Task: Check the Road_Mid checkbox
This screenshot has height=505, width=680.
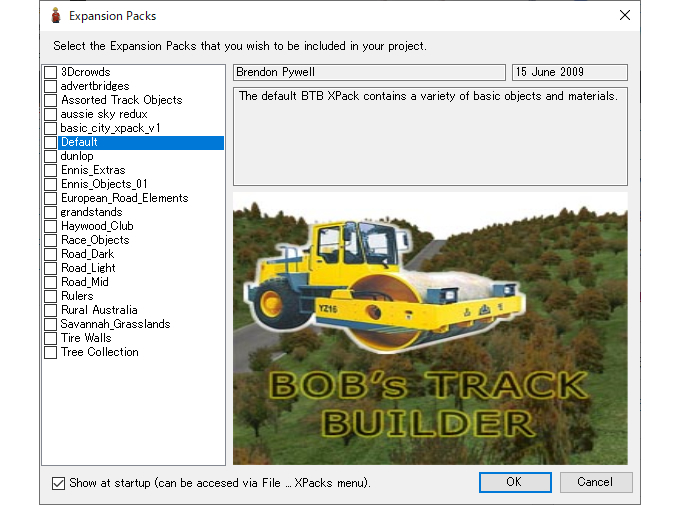Action: click(50, 282)
